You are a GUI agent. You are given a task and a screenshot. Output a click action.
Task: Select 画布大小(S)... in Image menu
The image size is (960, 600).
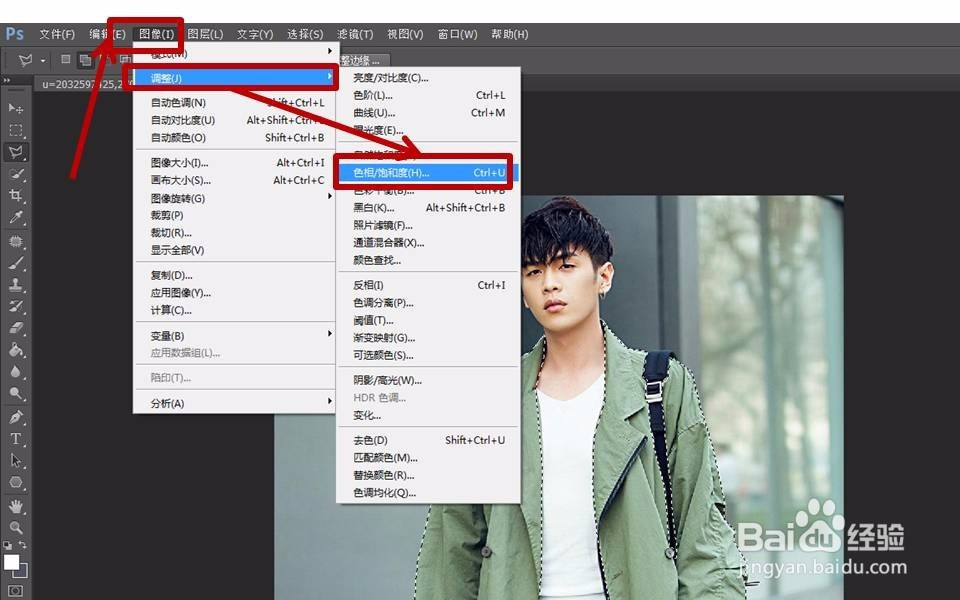235,181
